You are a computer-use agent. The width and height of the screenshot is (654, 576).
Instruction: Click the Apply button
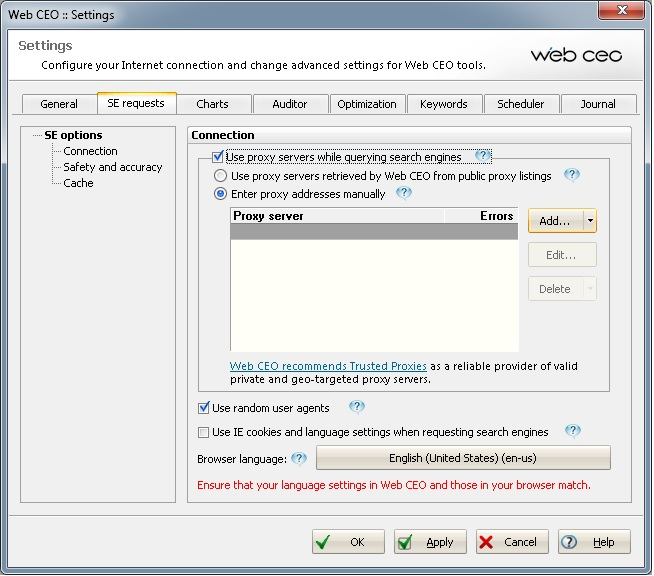tap(430, 542)
